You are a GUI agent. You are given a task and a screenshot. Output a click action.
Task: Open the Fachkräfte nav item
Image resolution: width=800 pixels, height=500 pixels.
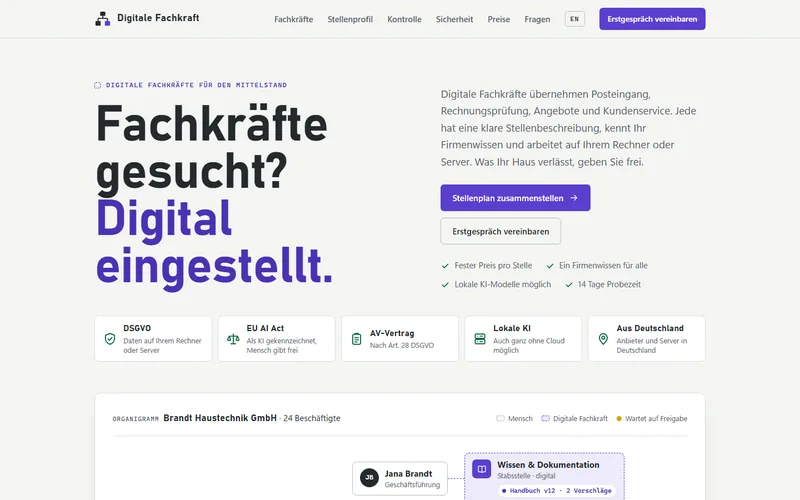point(293,19)
